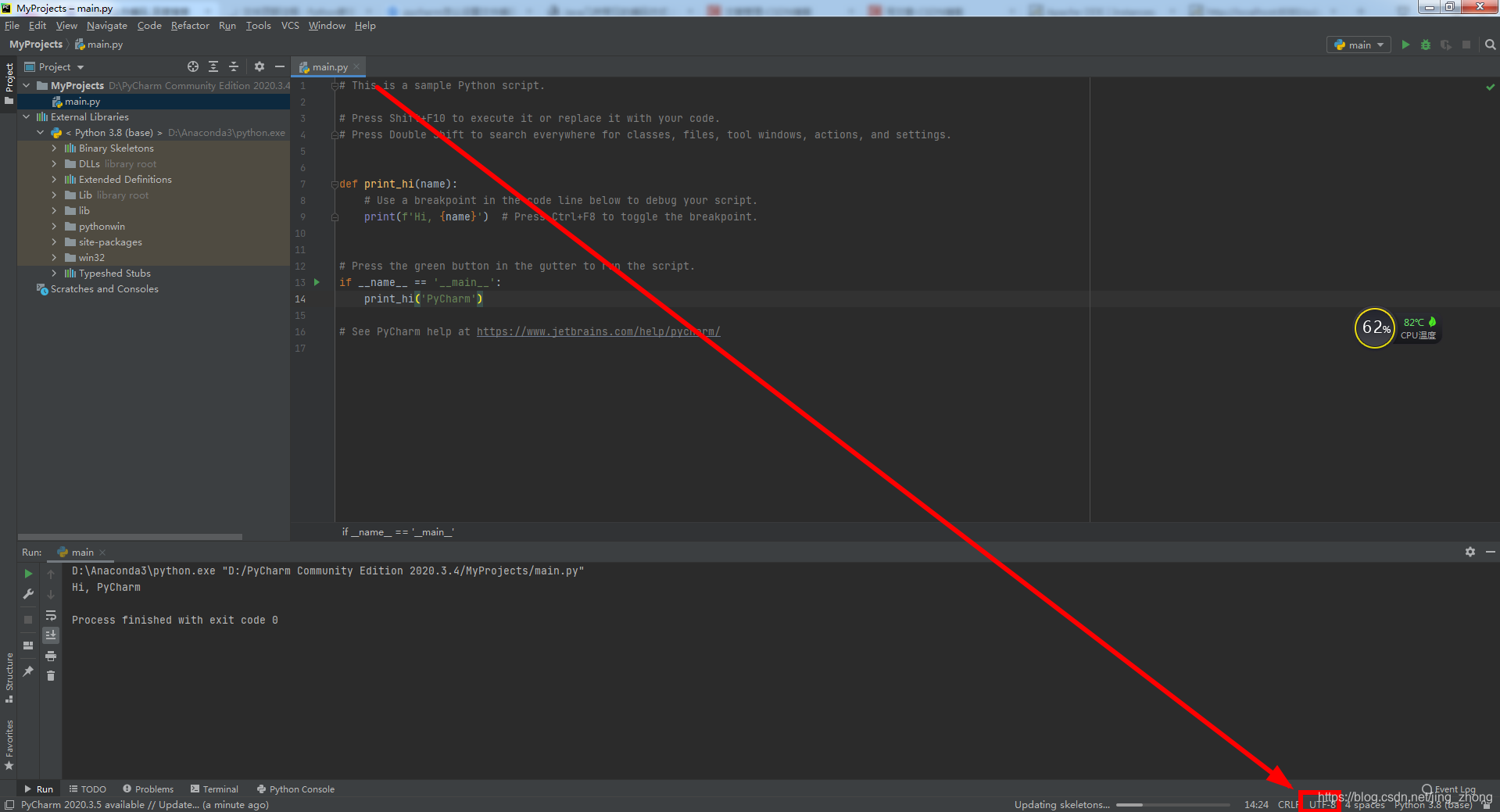Image resolution: width=1500 pixels, height=812 pixels.
Task: Collapse the Python 3.8 (base) node
Action: click(x=41, y=133)
